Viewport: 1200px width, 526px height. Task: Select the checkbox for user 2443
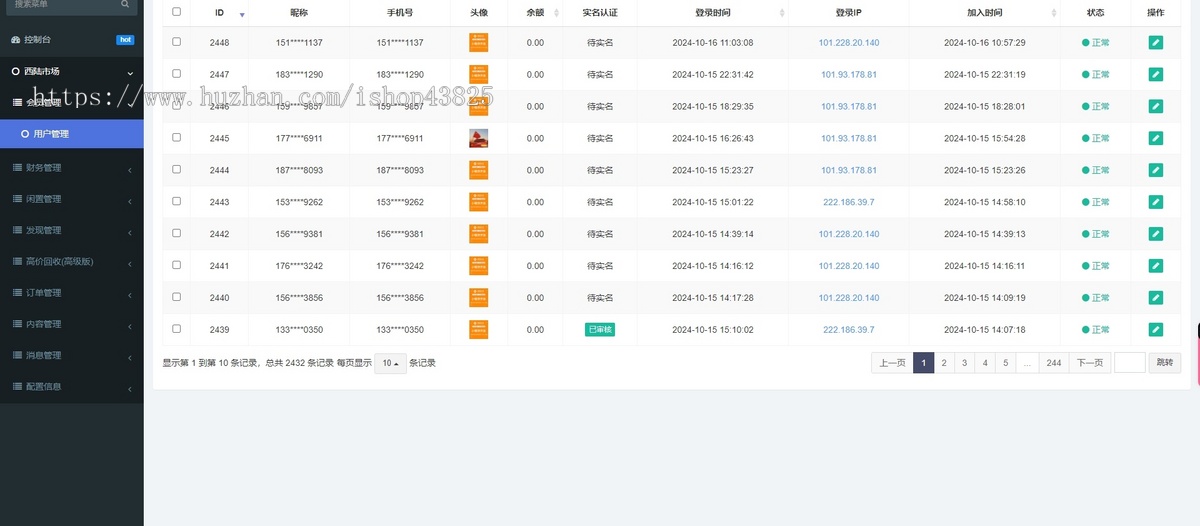(x=177, y=201)
